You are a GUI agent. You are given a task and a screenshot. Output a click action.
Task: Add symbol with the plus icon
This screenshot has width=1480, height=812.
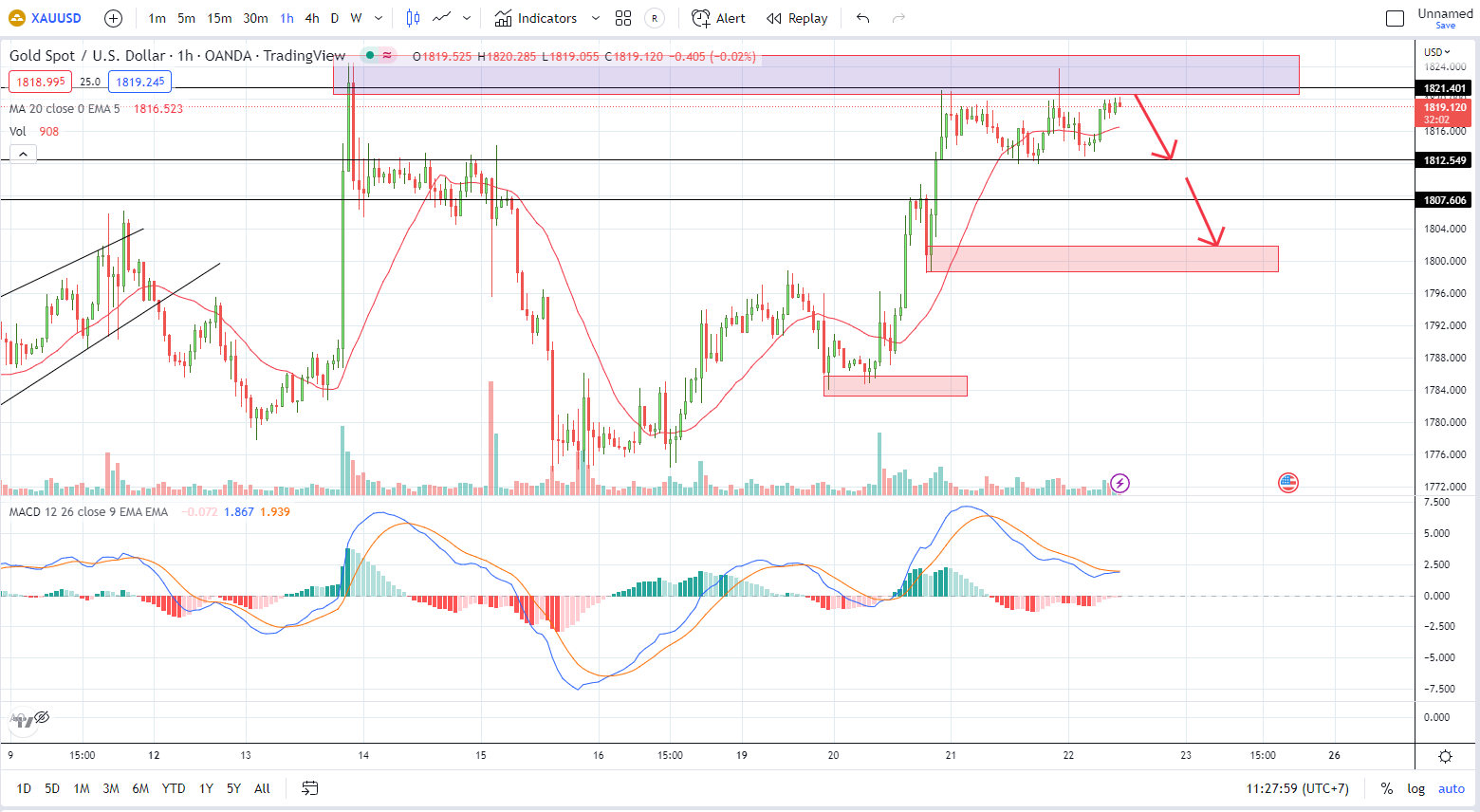coord(113,18)
